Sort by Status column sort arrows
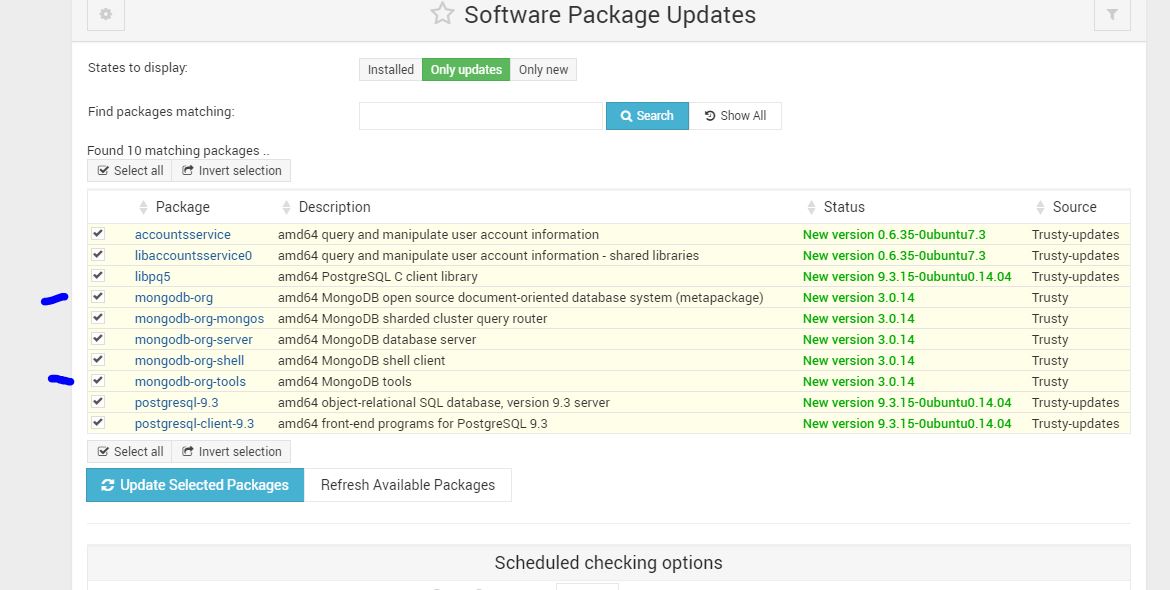This screenshot has width=1170, height=590. pyautogui.click(x=811, y=207)
